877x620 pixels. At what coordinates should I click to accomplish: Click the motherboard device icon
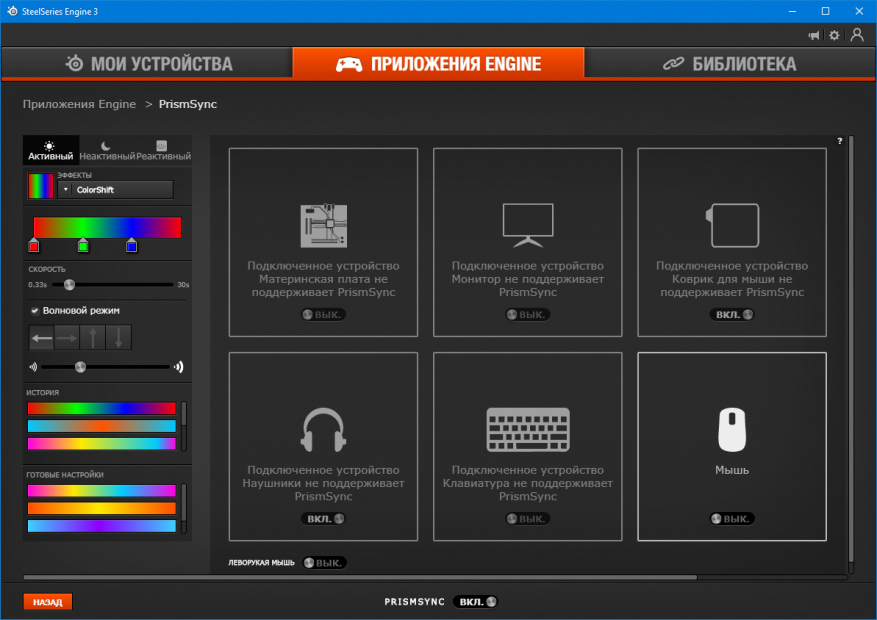323,226
